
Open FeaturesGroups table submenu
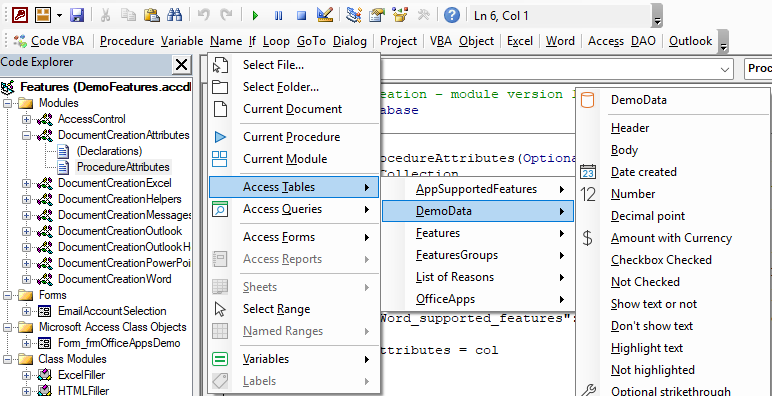coord(478,255)
